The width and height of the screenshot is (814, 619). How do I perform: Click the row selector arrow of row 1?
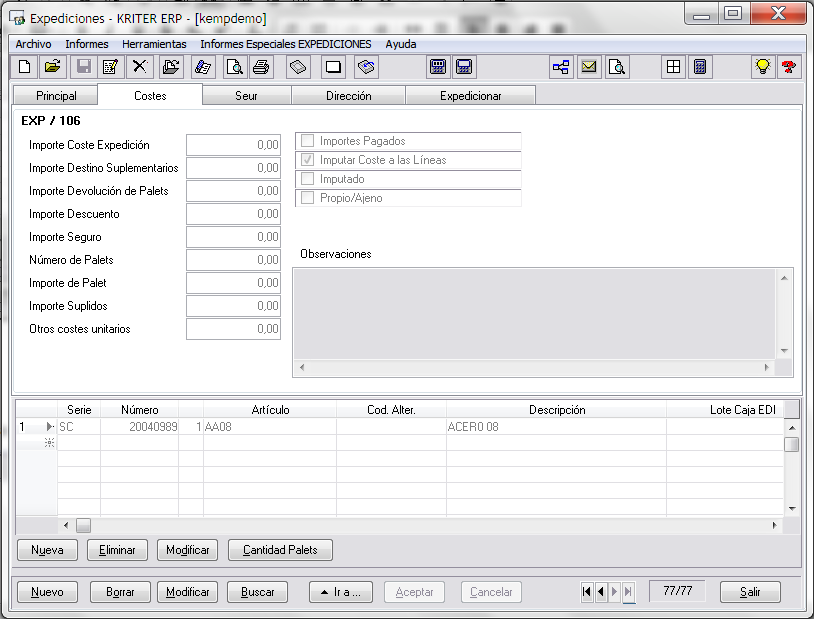tap(49, 427)
